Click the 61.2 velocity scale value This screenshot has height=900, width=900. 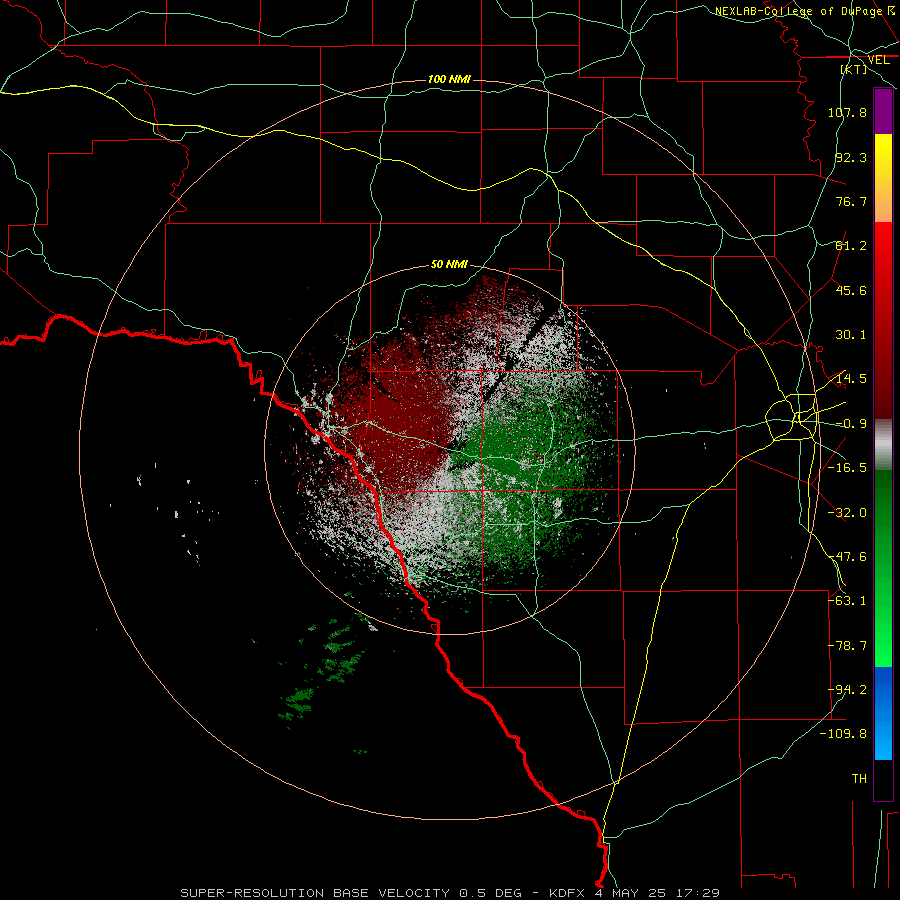coord(851,246)
